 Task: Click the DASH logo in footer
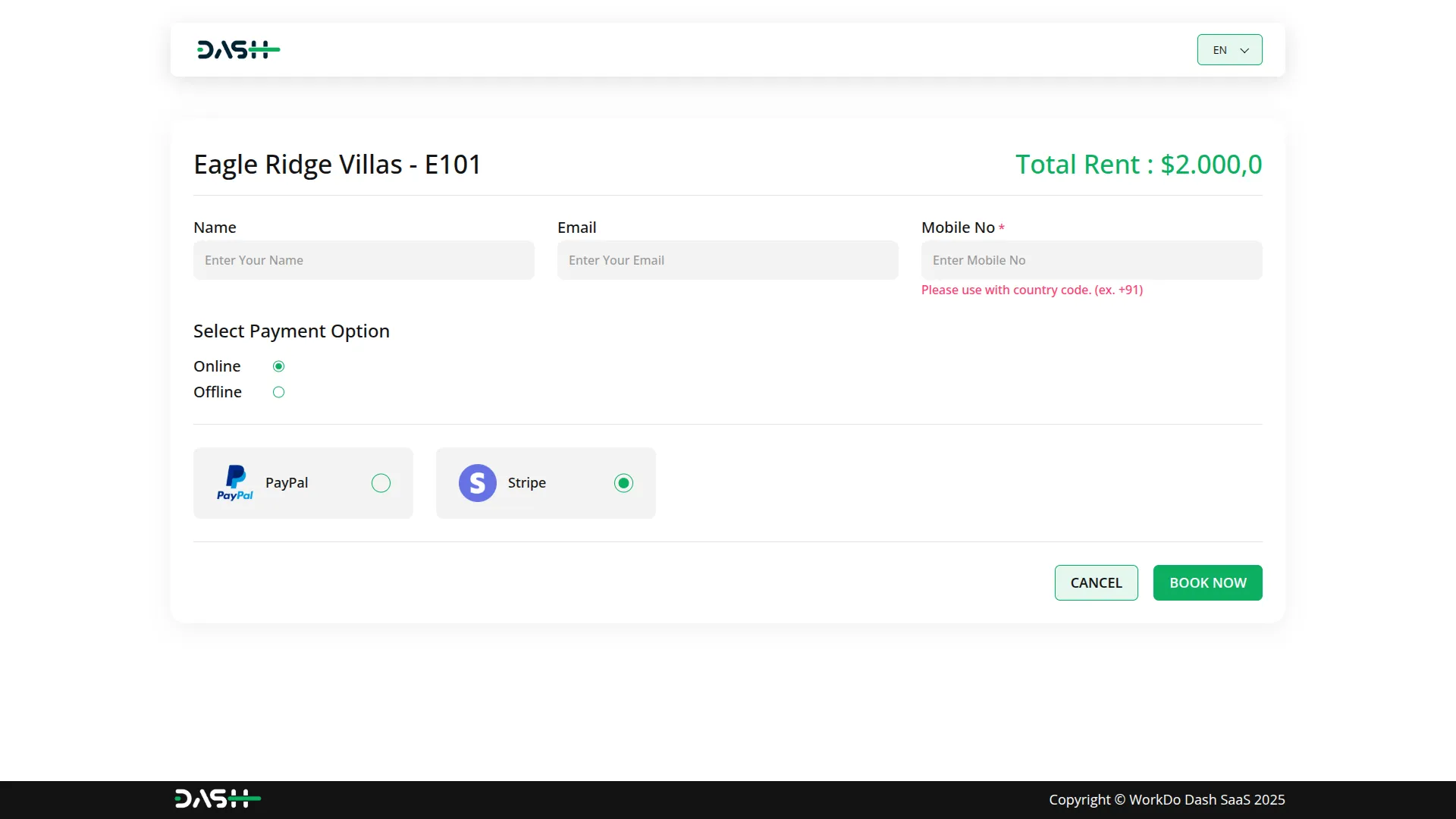[x=218, y=799]
